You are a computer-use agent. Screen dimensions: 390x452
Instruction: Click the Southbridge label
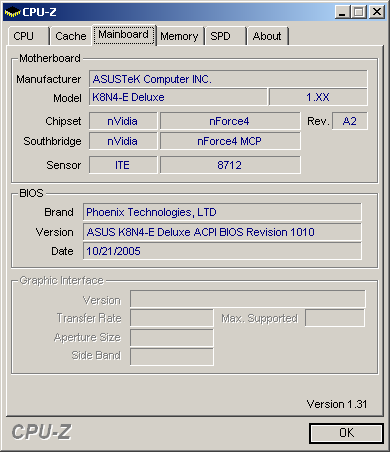pos(52,141)
